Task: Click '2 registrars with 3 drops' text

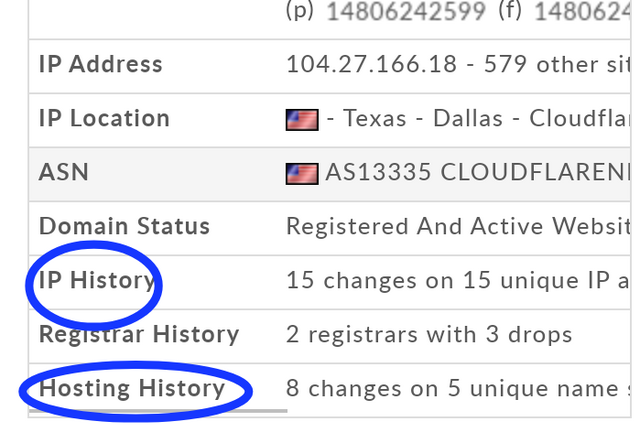Action: [429, 335]
